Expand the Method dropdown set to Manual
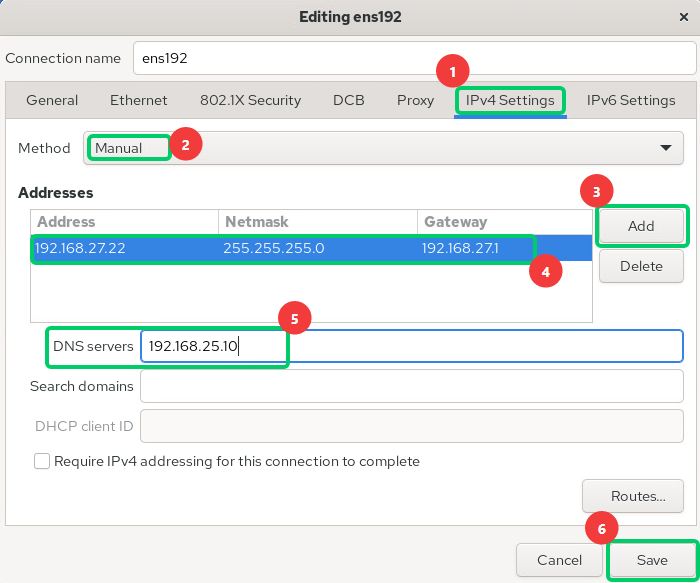 click(x=383, y=148)
